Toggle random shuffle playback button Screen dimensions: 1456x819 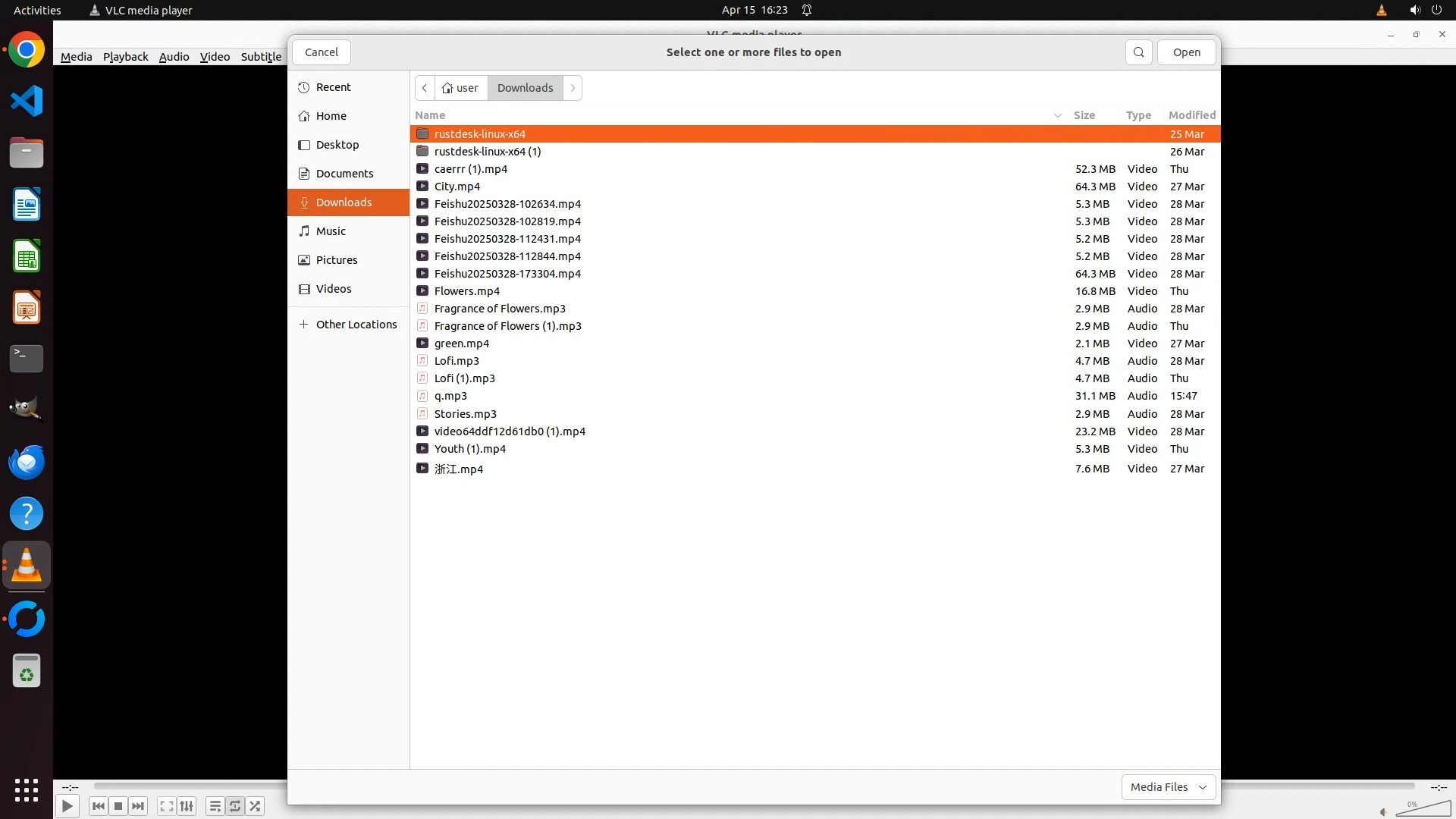pyautogui.click(x=256, y=806)
